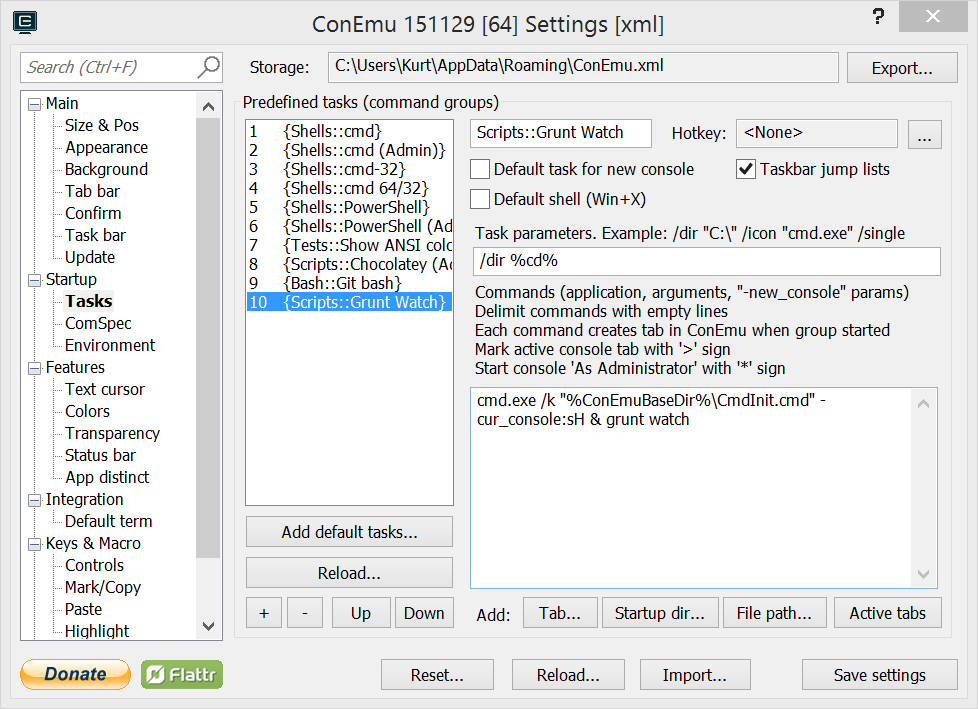Open Environment settings page
Screen dimensions: 978x709
[110, 345]
